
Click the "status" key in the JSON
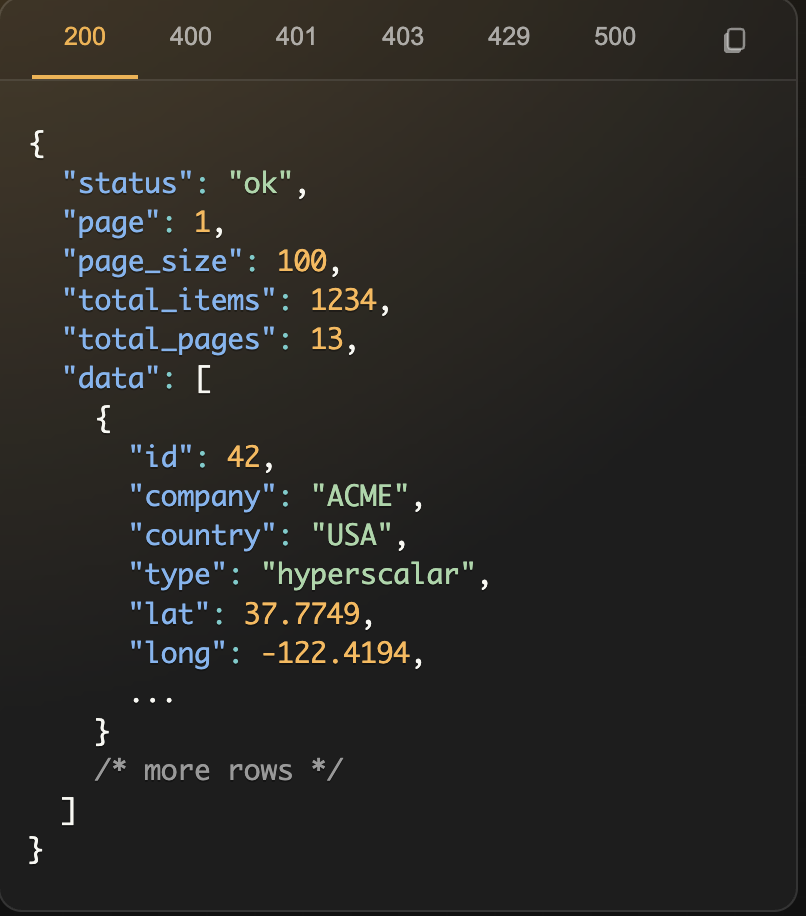128,183
